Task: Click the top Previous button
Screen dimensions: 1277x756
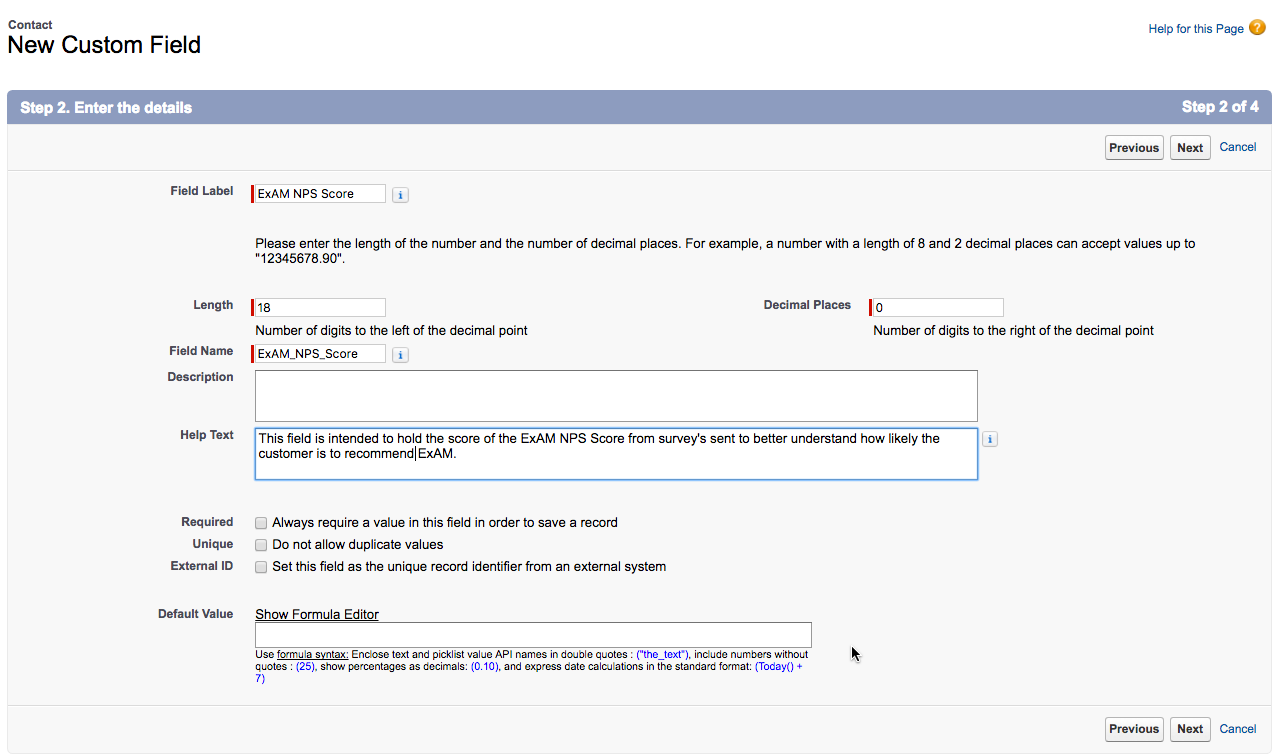Action: (x=1133, y=148)
